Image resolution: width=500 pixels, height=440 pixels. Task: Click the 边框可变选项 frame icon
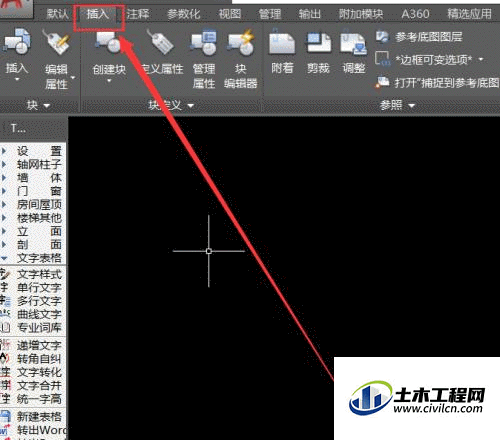(382, 59)
